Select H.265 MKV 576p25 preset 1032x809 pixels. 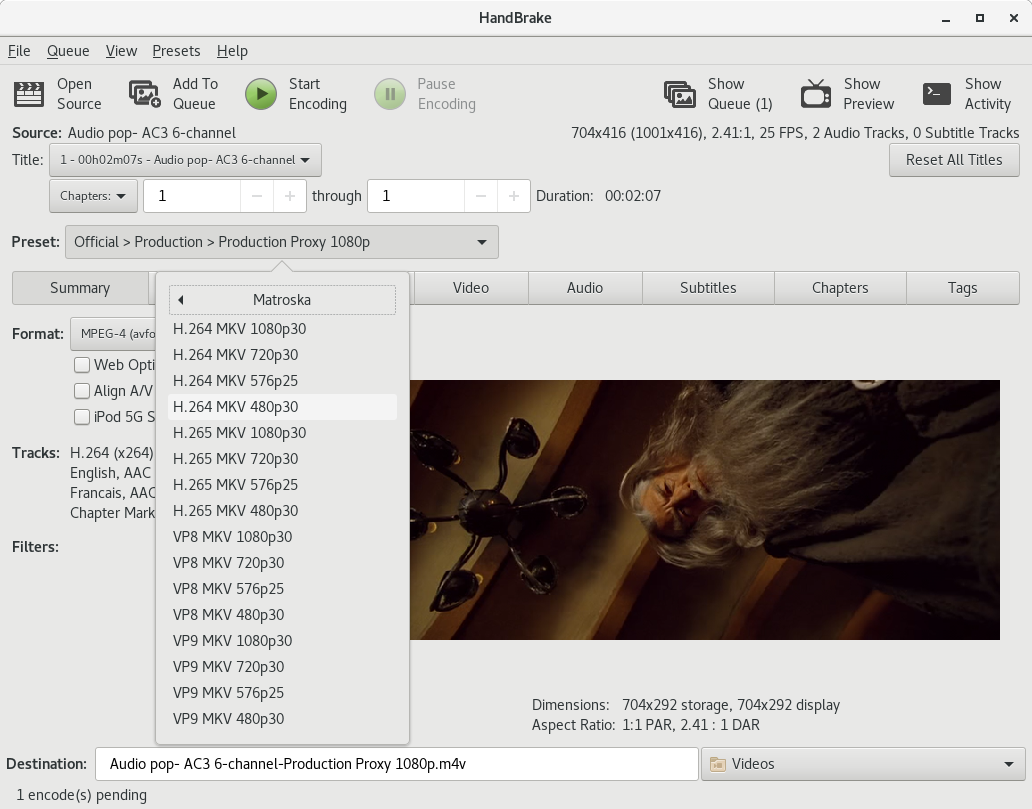tap(282, 484)
